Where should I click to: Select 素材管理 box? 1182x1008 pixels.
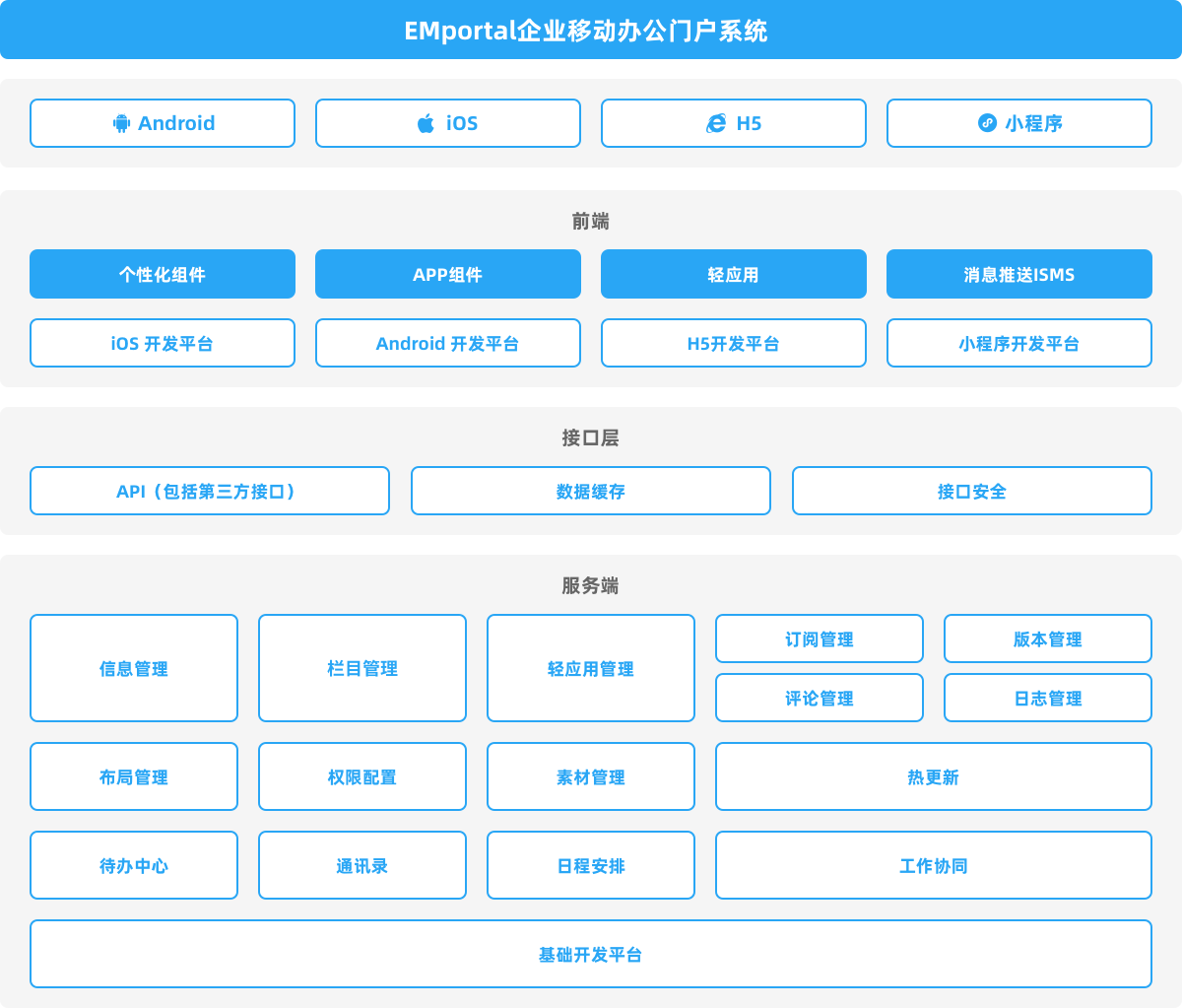point(591,776)
